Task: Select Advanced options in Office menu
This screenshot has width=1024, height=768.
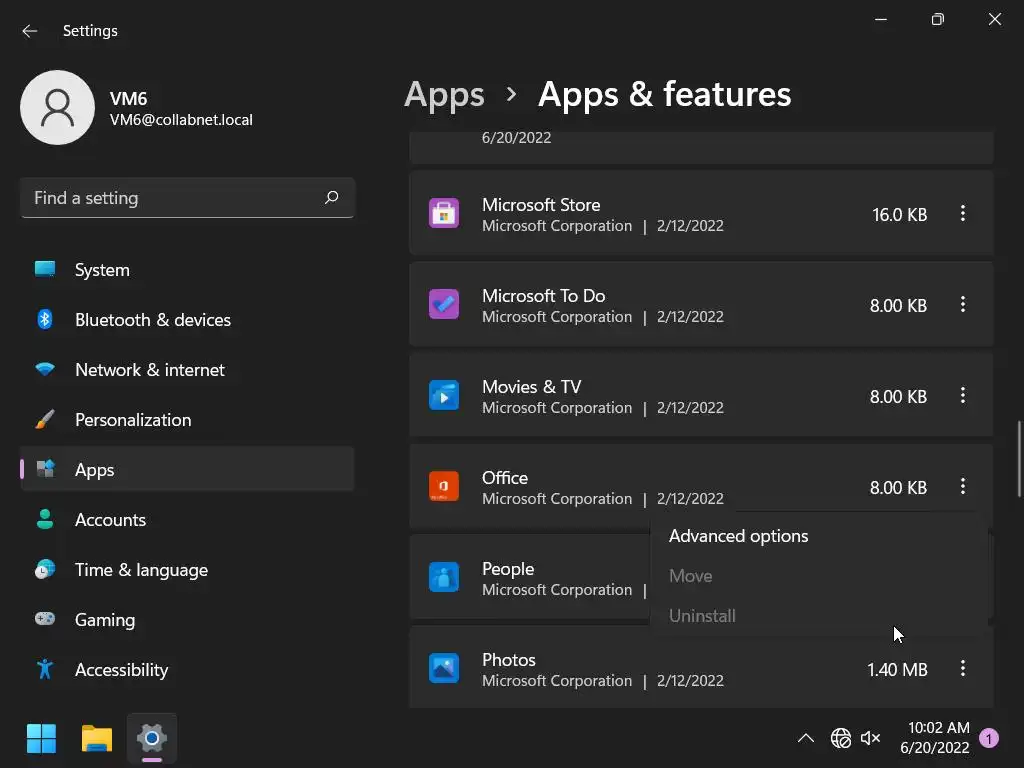Action: [738, 536]
